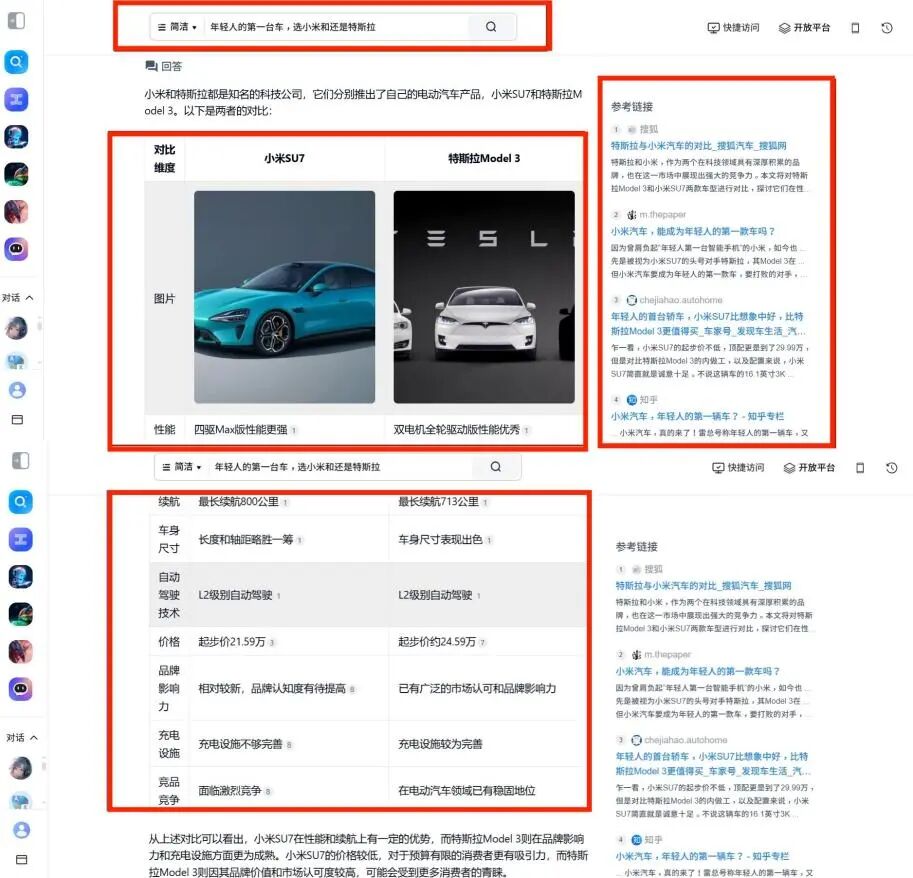Click the magnifier search button in upper search bar
913x878 pixels.
tap(491, 27)
